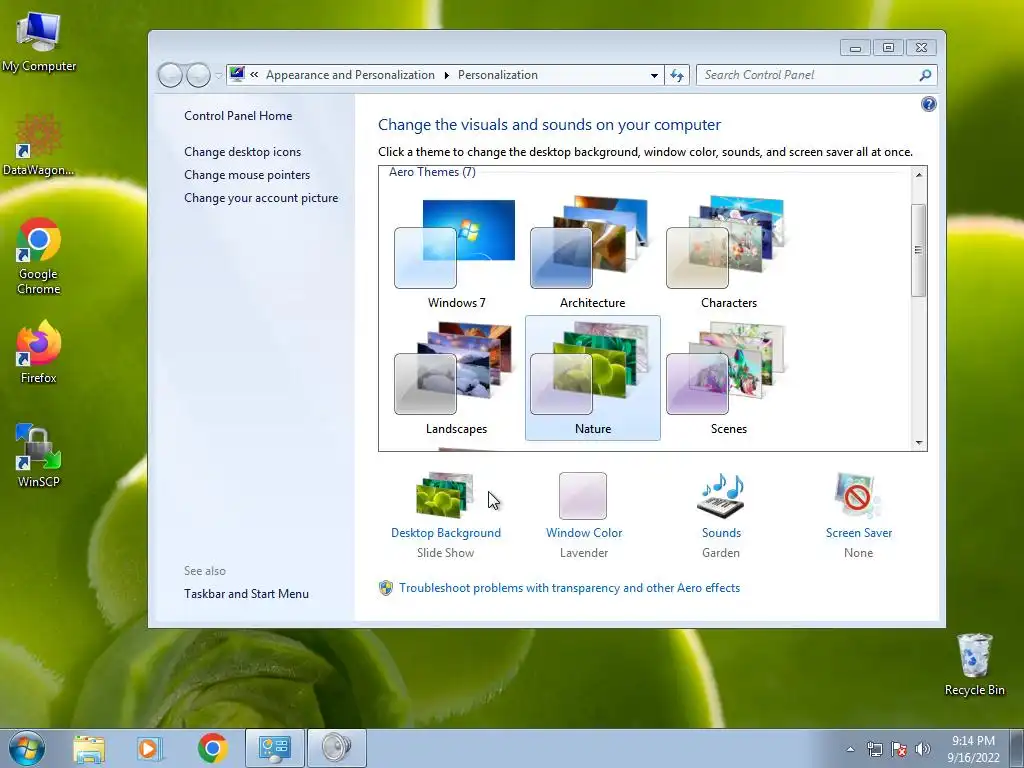Click the network icon in the system tray
Screen dimensions: 1024x768
(874, 749)
